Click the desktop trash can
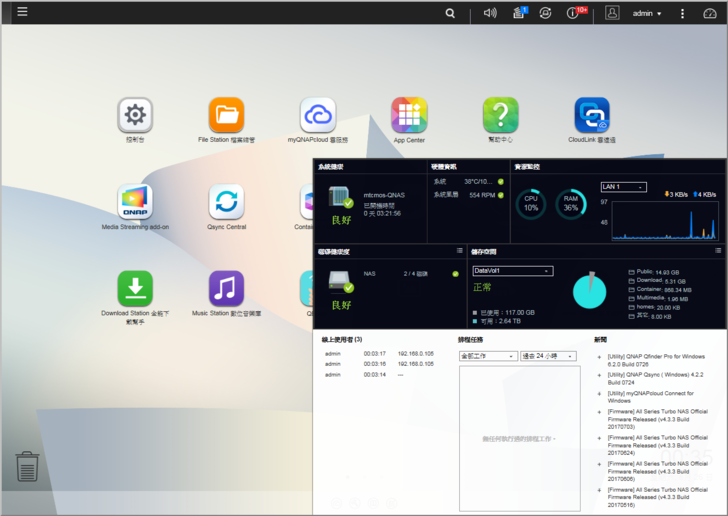Screen dimensions: 728x516 click(27, 466)
